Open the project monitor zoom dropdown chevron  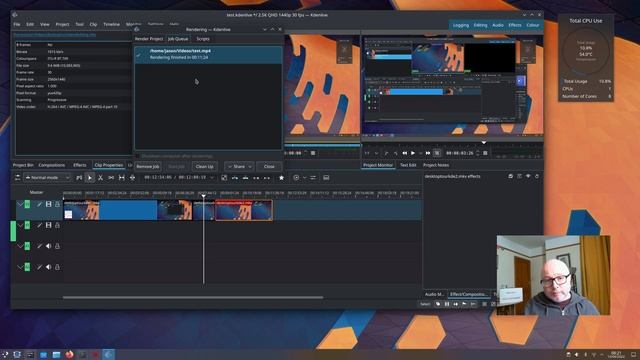click(x=376, y=153)
